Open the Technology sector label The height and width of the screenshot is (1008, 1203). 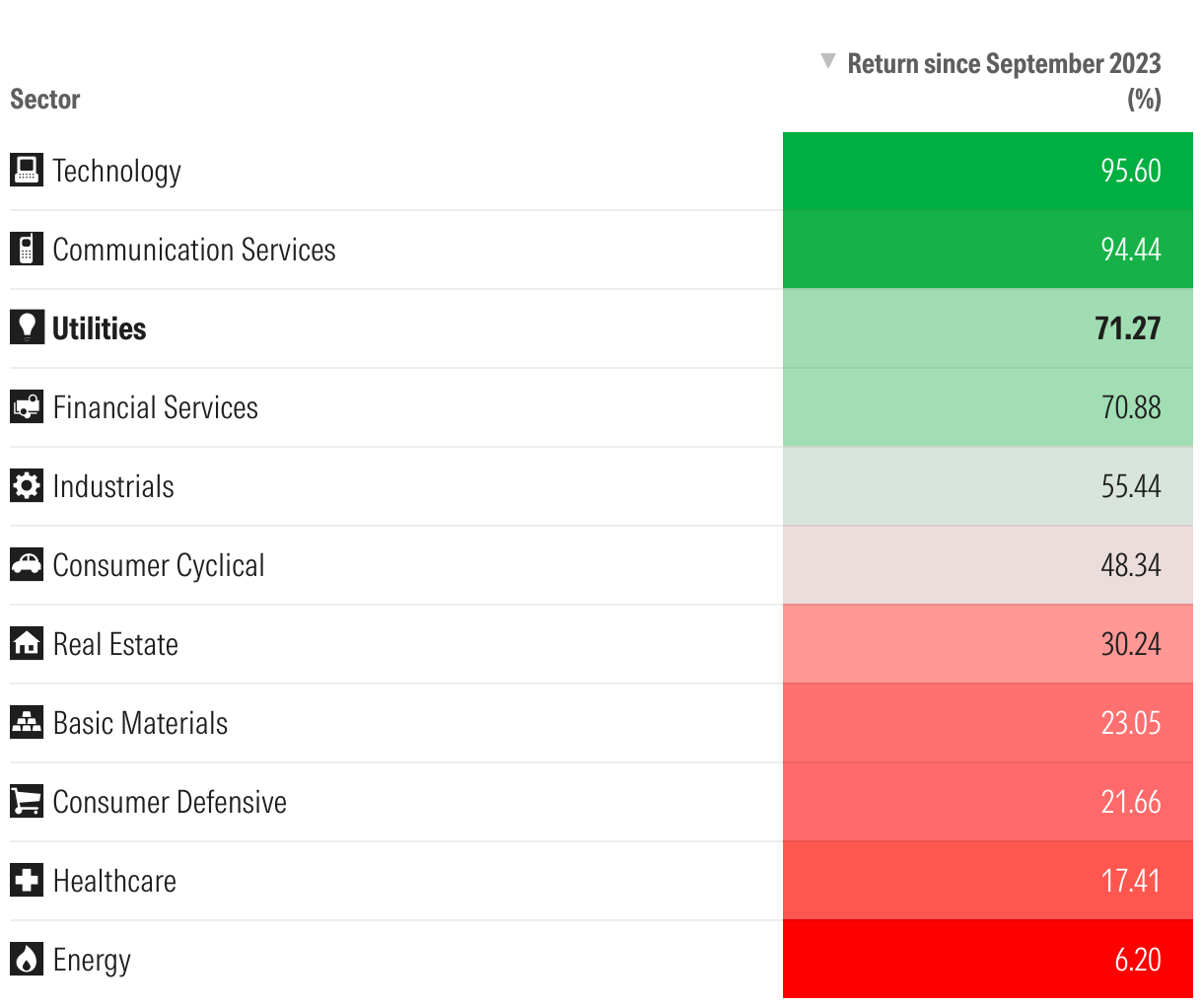[117, 171]
